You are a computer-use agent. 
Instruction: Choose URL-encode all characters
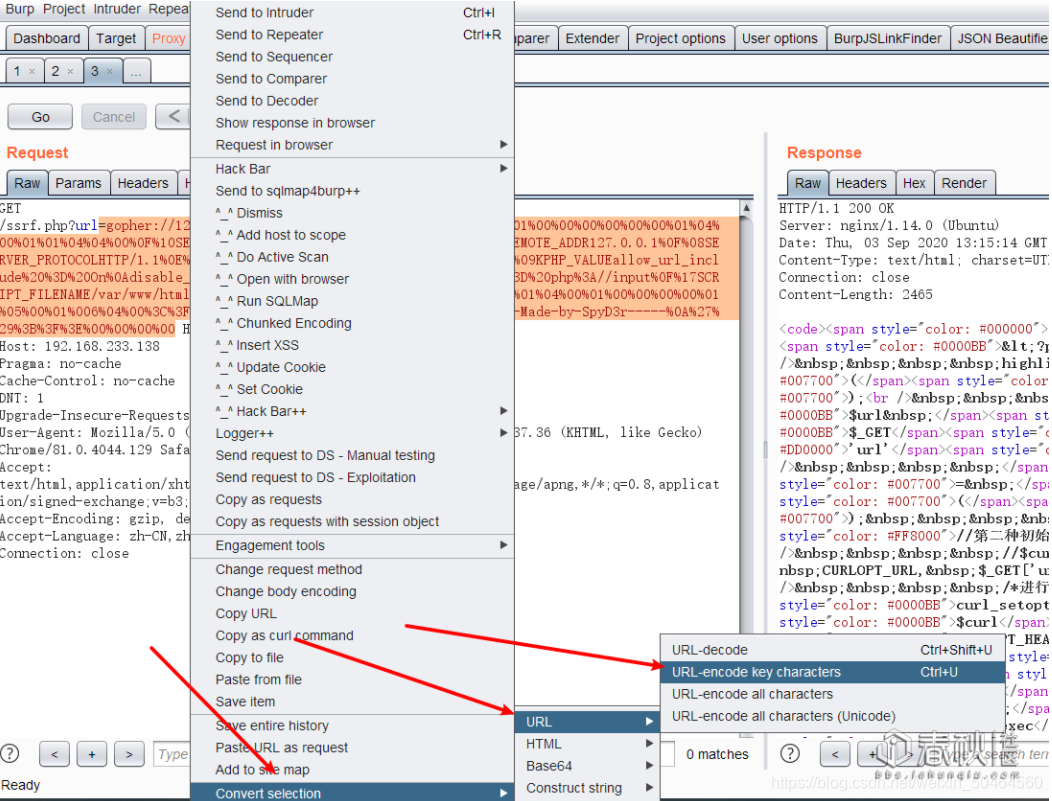[x=832, y=694]
